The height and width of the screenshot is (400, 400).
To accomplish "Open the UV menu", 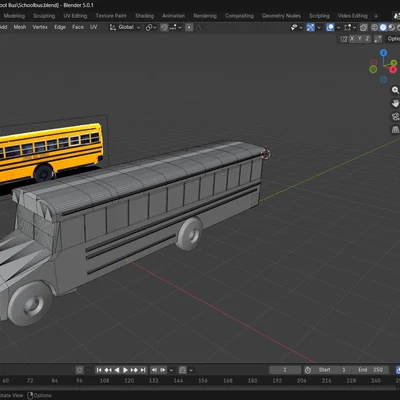I will pyautogui.click(x=94, y=27).
